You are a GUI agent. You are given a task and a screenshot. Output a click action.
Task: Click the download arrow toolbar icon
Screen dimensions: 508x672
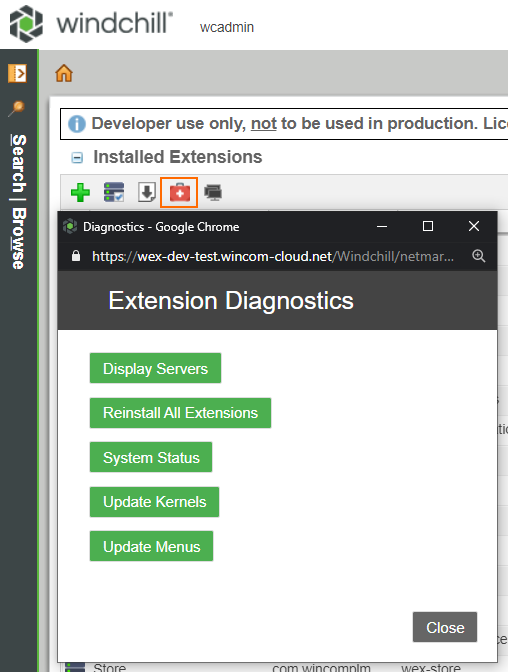(x=147, y=192)
